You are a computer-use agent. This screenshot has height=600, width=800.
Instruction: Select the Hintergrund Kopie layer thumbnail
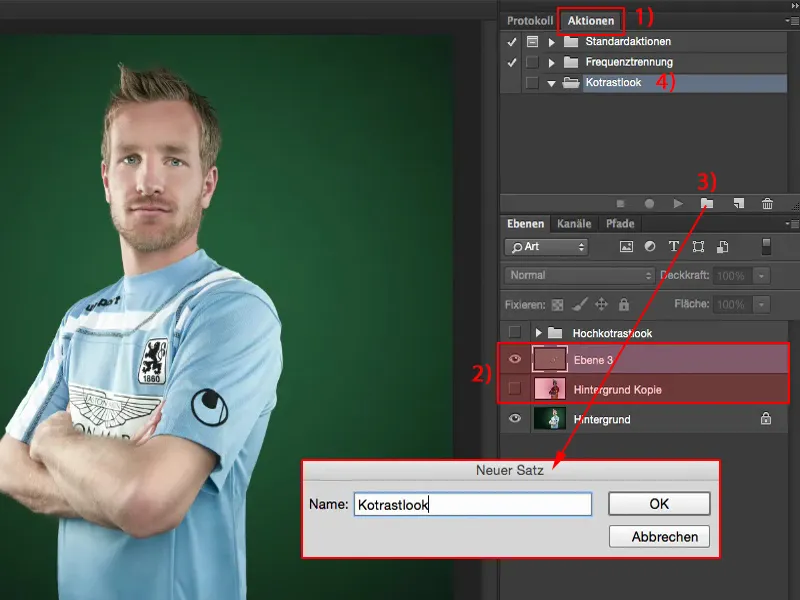549,389
